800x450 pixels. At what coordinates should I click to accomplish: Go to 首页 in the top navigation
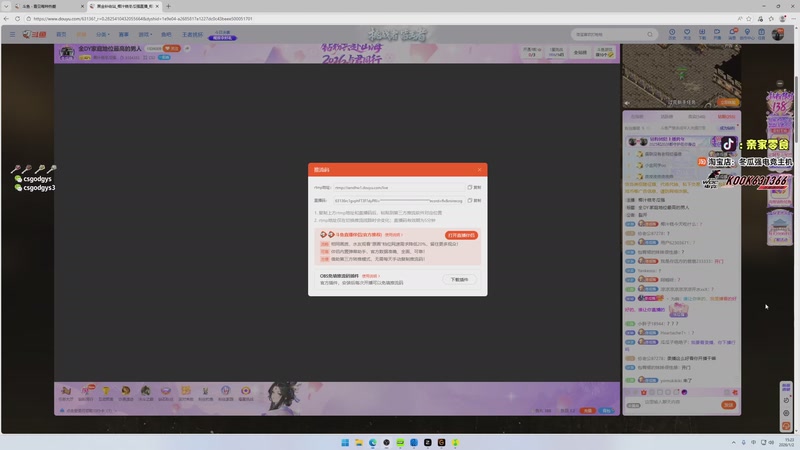point(61,34)
